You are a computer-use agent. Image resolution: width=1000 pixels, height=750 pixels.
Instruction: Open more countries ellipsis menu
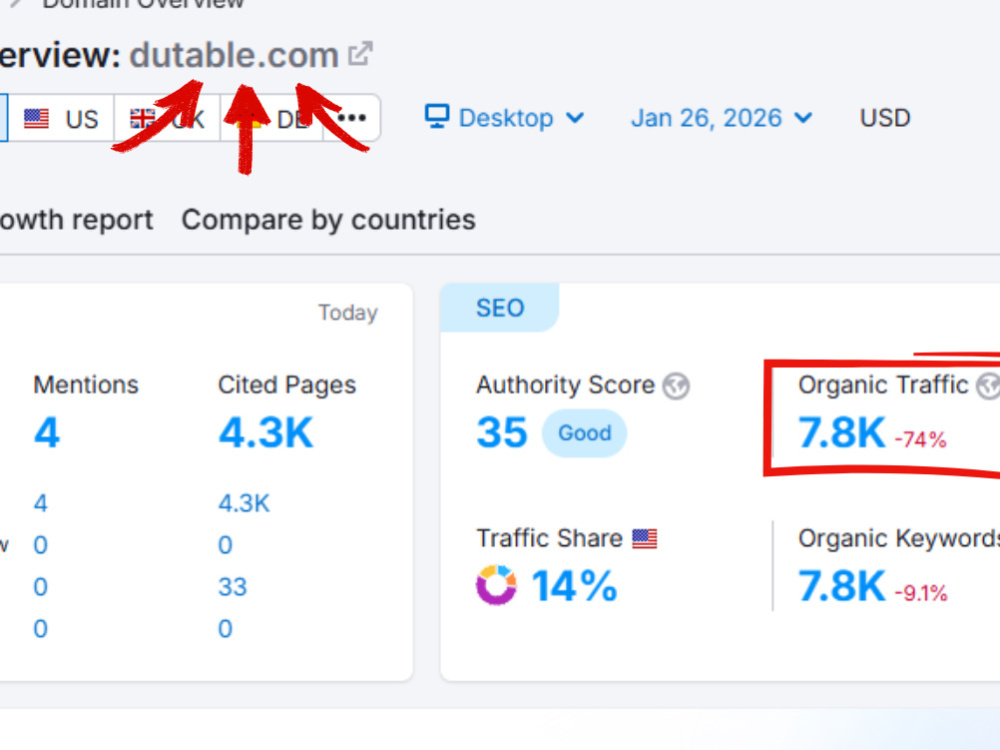pos(352,118)
